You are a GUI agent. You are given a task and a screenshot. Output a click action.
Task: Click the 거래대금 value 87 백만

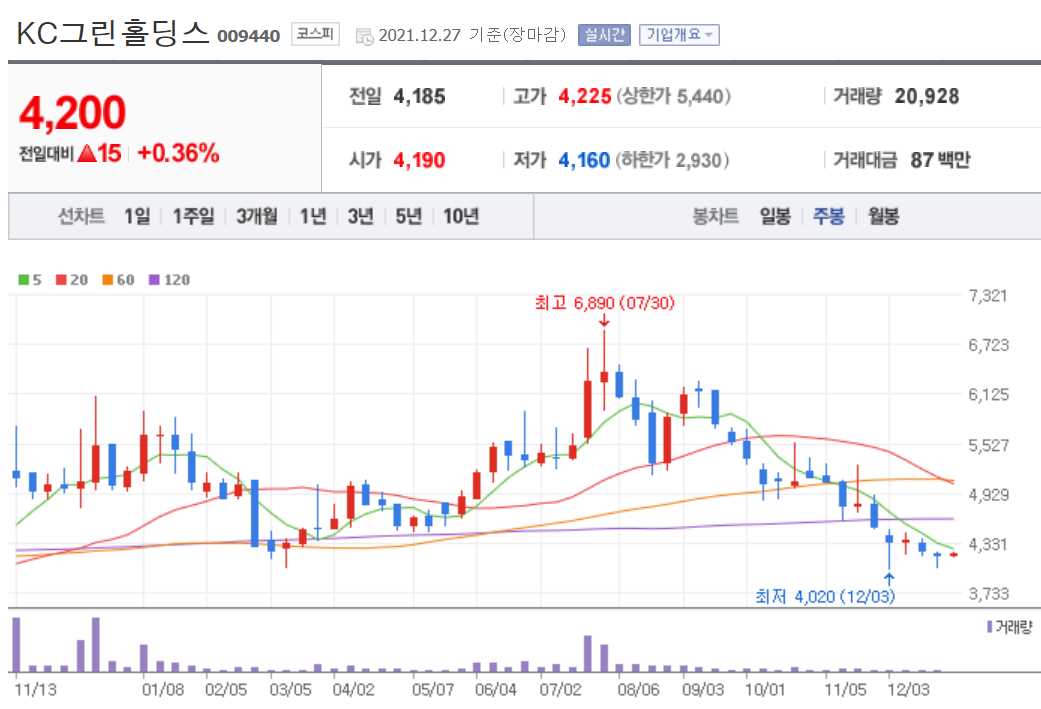click(940, 160)
